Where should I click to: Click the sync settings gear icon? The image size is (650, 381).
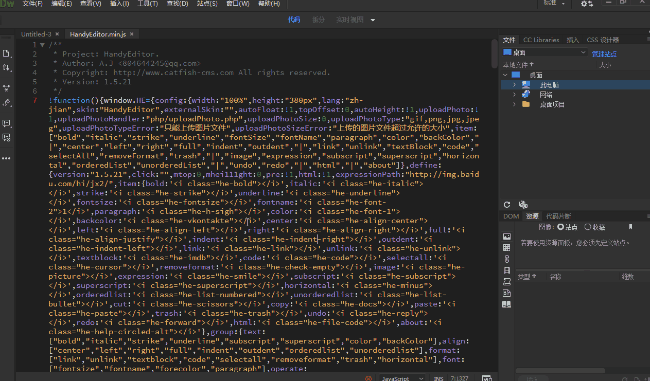[x=587, y=3]
